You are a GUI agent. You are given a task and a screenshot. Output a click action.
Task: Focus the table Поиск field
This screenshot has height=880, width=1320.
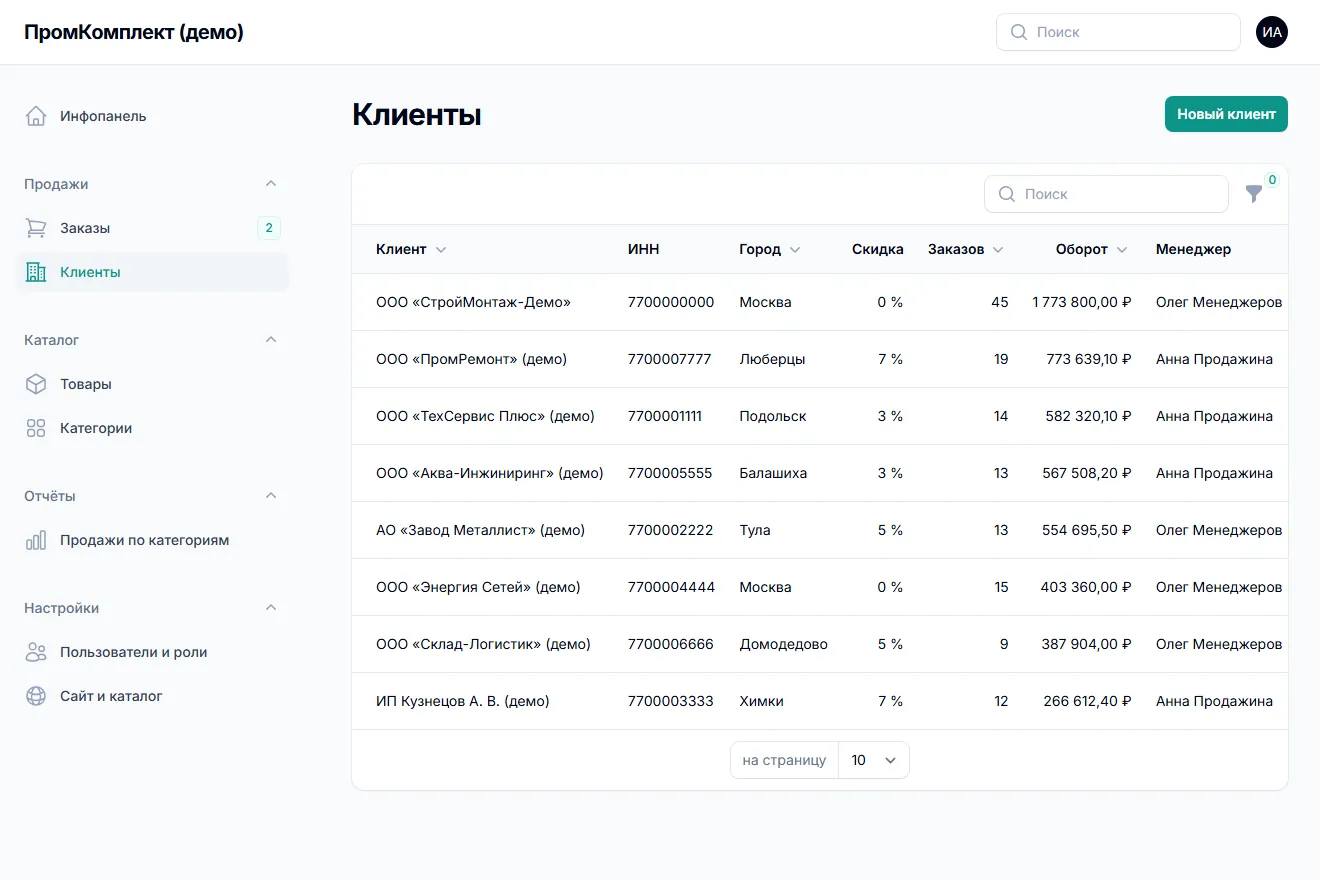[1106, 194]
